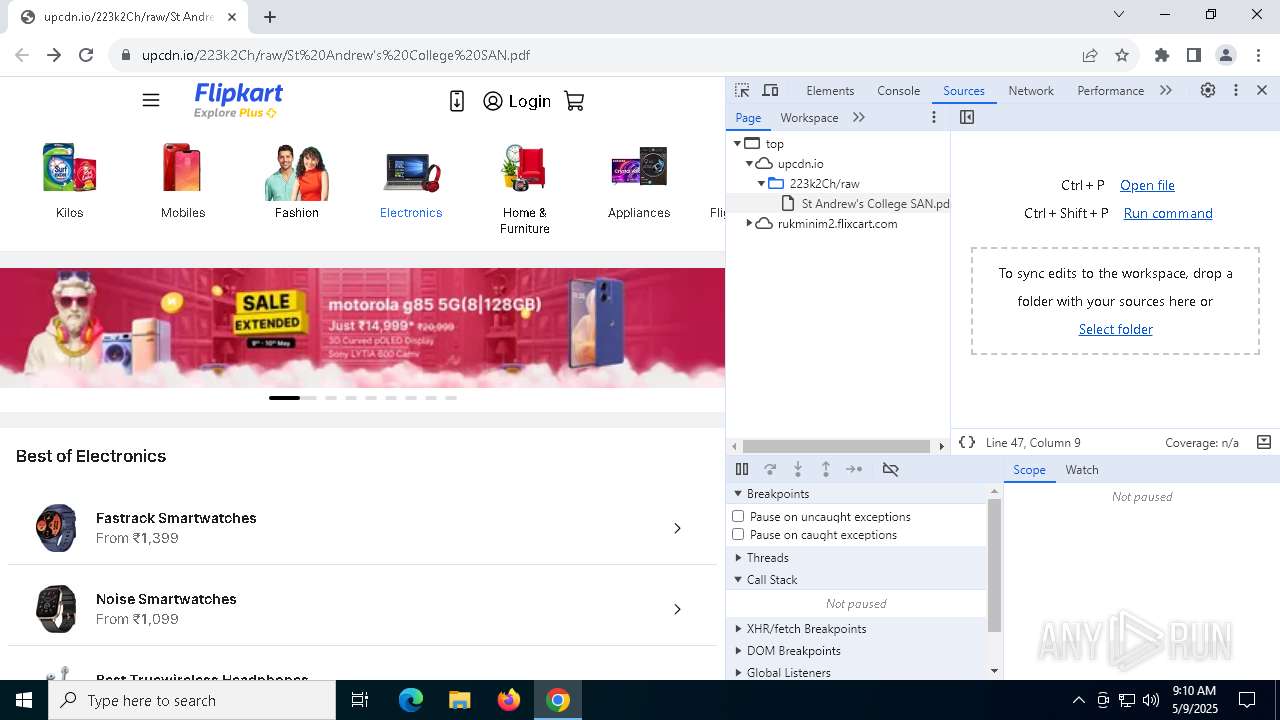
Task: Switch to the Performance tab
Action: (x=1110, y=90)
